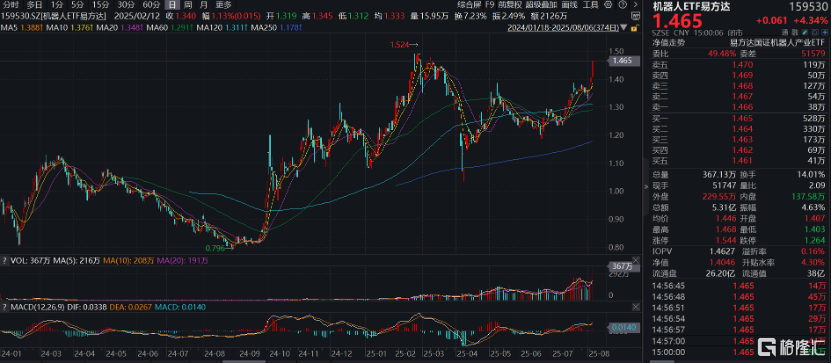This screenshot has height=364, width=832.
Task: Click the 净值走势 link
Action: click(669, 42)
